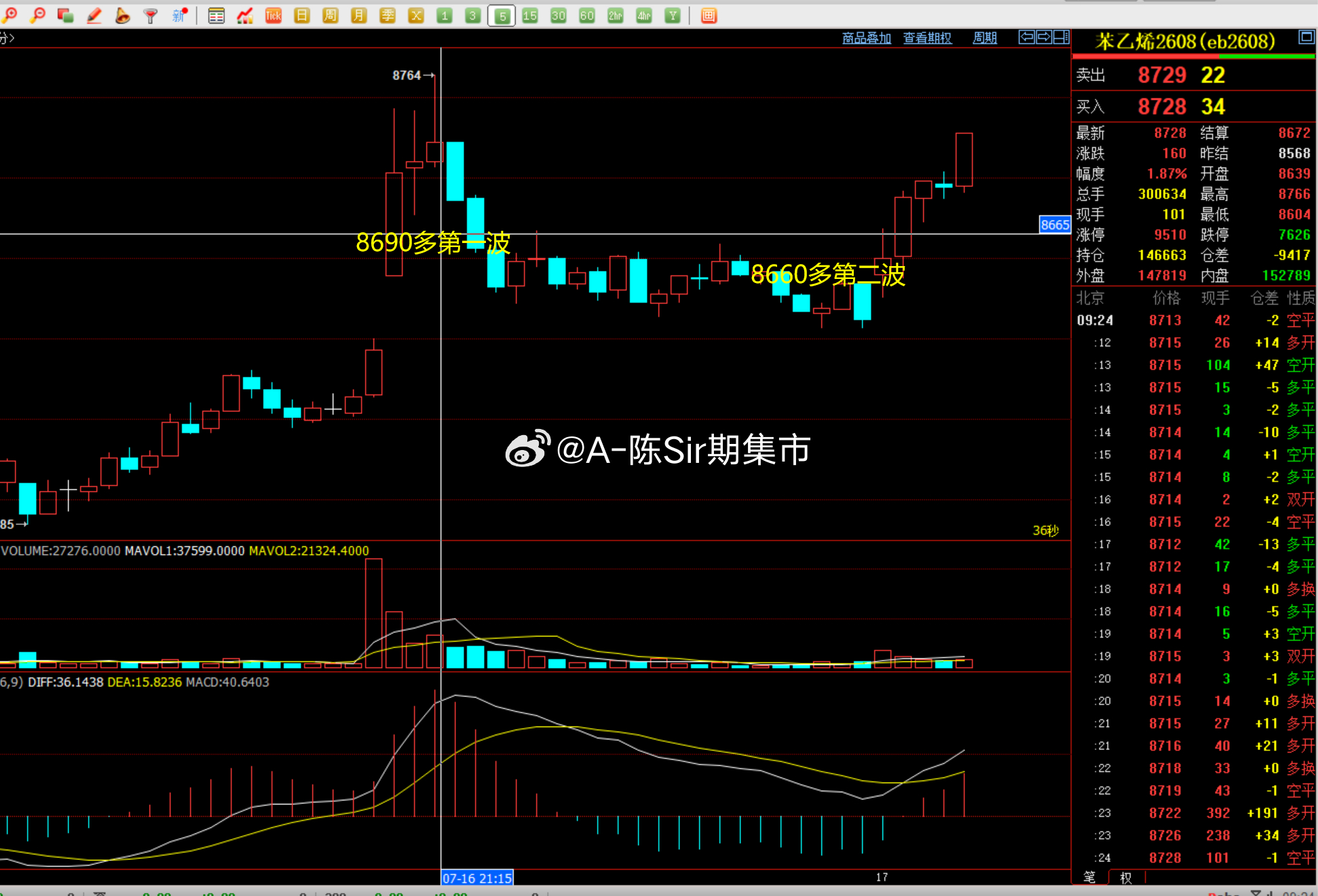The image size is (1318, 896).
Task: Open the funnel filter tool
Action: click(151, 15)
